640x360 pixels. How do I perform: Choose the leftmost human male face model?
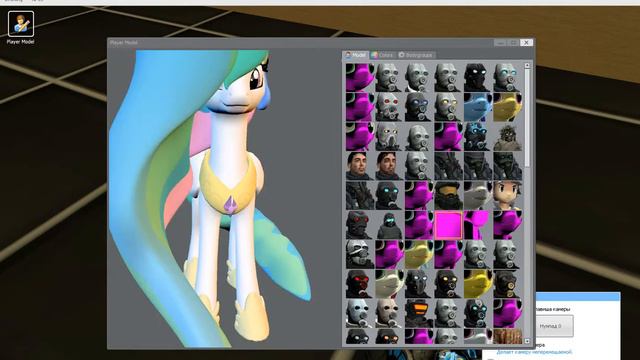click(360, 166)
